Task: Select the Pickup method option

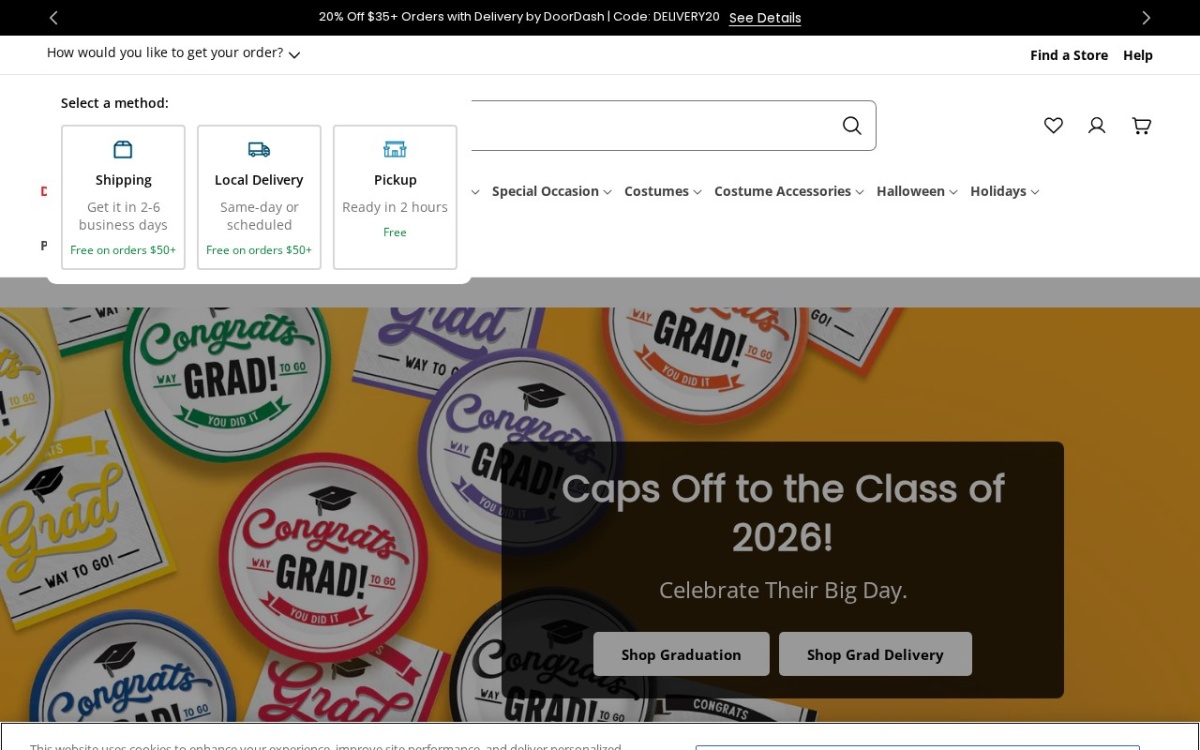Action: coord(395,197)
